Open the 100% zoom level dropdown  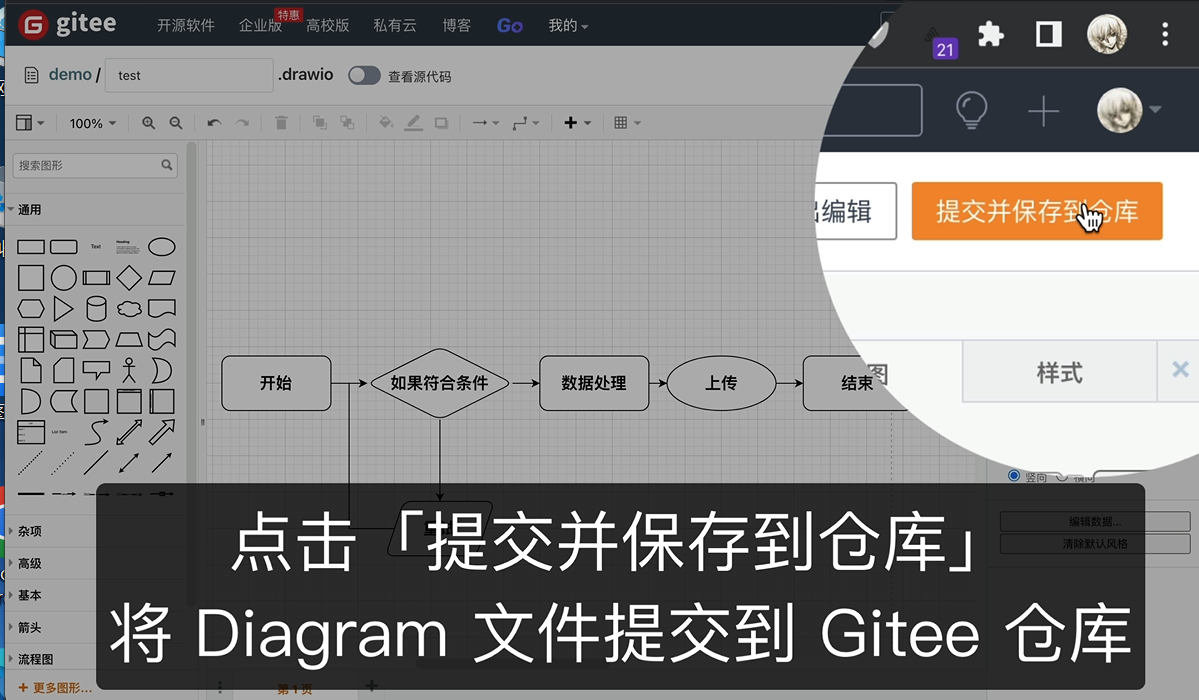pos(92,122)
